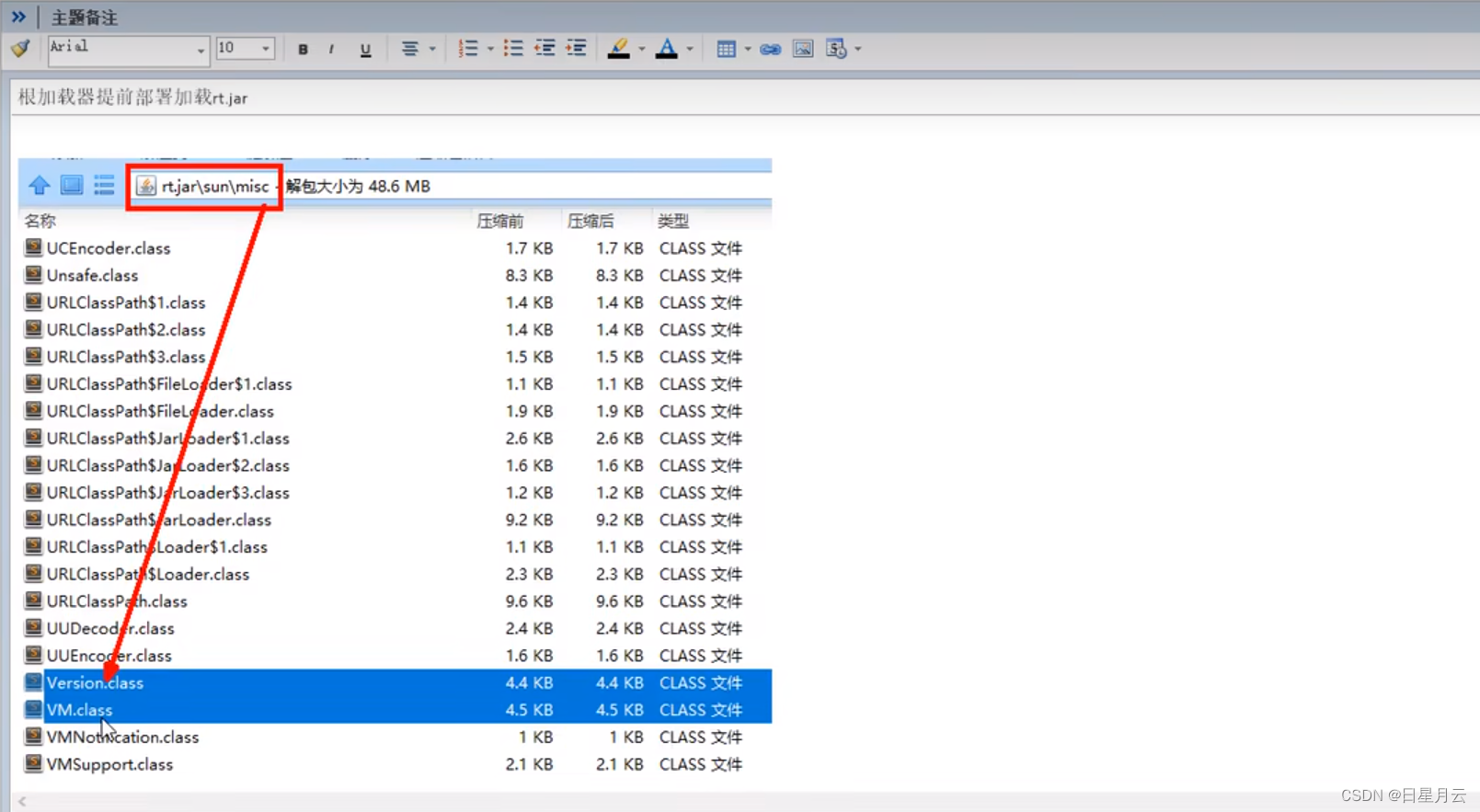This screenshot has height=812, width=1480.
Task: Open the highlight color dropdown arrow
Action: [641, 50]
